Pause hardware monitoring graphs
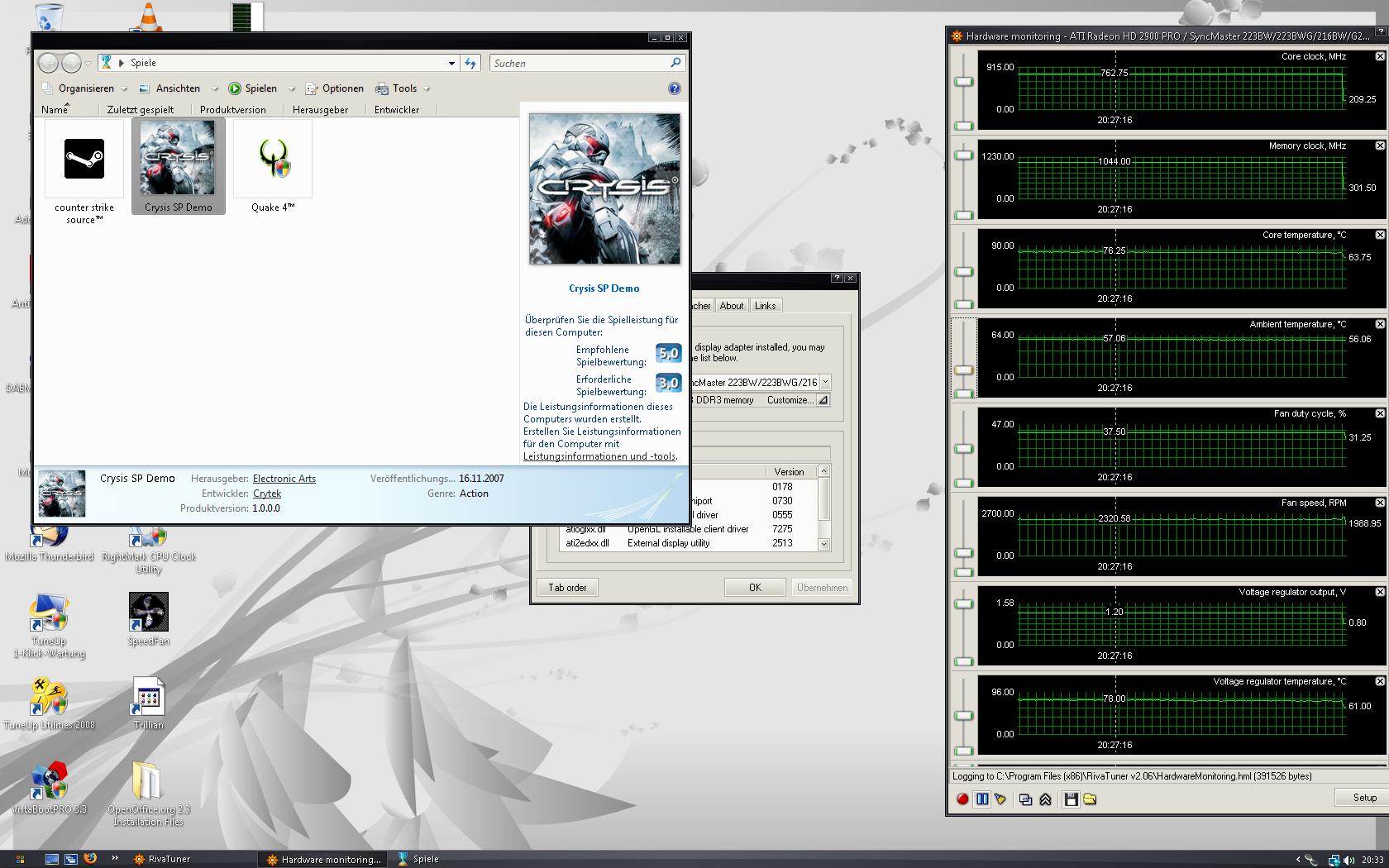The image size is (1389, 868). (x=981, y=799)
